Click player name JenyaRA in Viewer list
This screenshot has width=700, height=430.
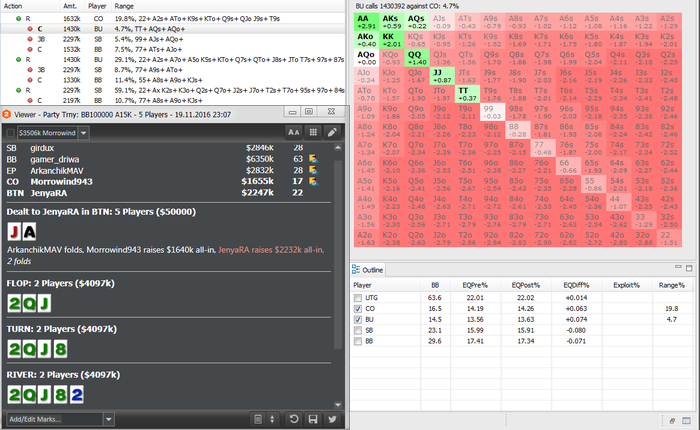pyautogui.click(x=49, y=193)
